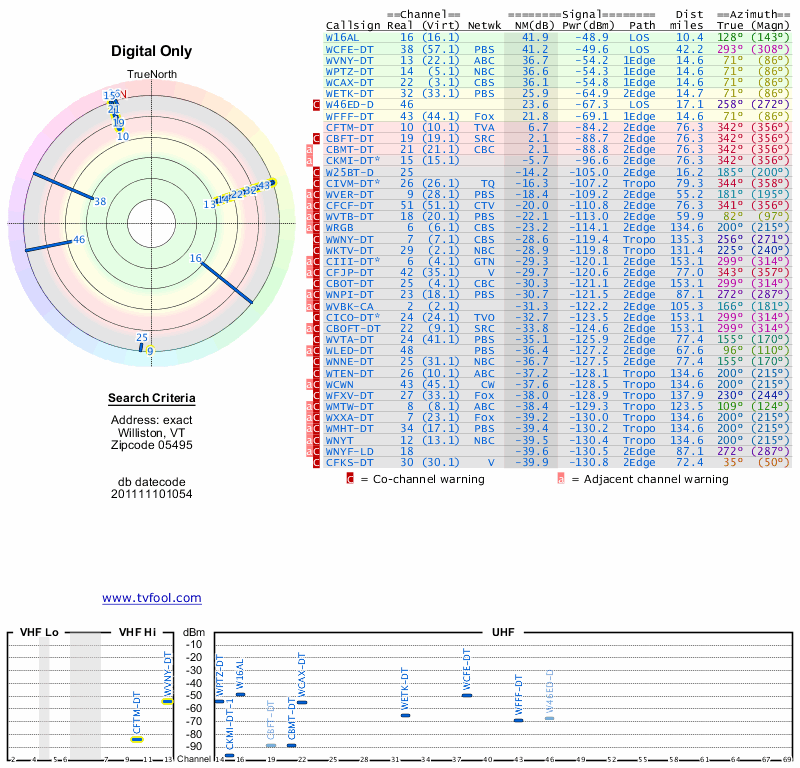Click the adjacent channel warning legend icon
The image size is (800, 768).
(561, 479)
